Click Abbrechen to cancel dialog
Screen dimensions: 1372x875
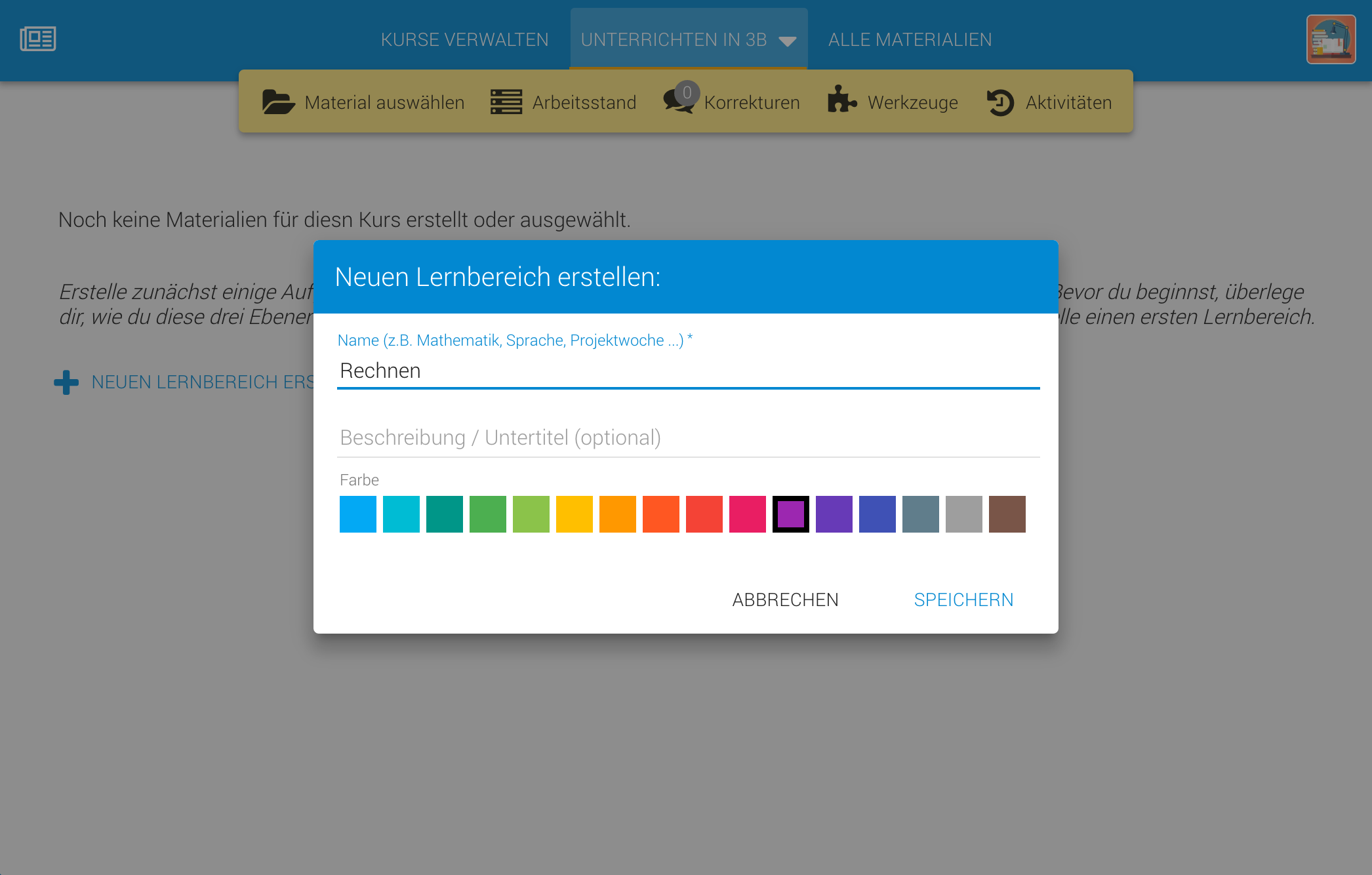tap(785, 600)
